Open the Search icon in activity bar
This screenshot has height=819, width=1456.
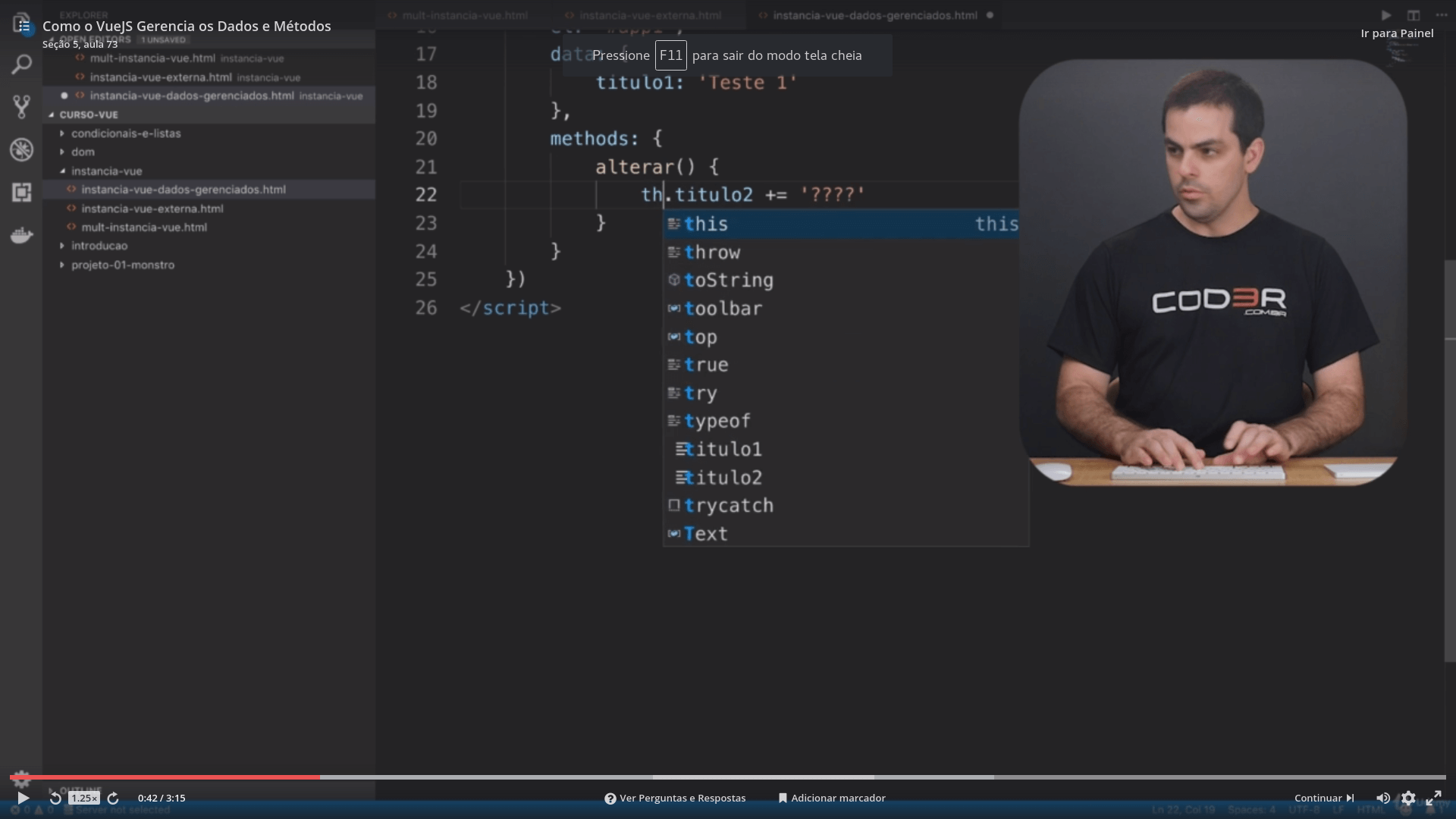[x=21, y=64]
